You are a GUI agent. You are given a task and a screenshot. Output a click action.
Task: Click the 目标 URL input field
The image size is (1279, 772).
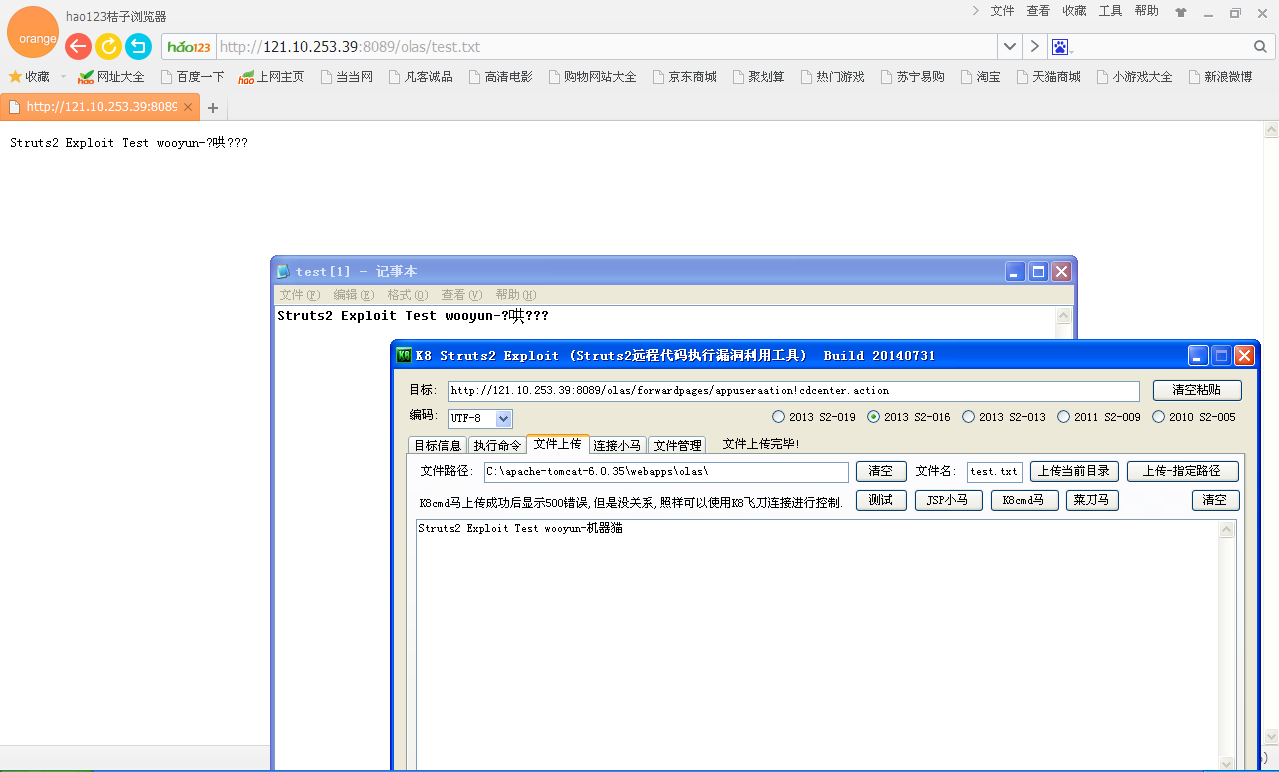coord(793,391)
